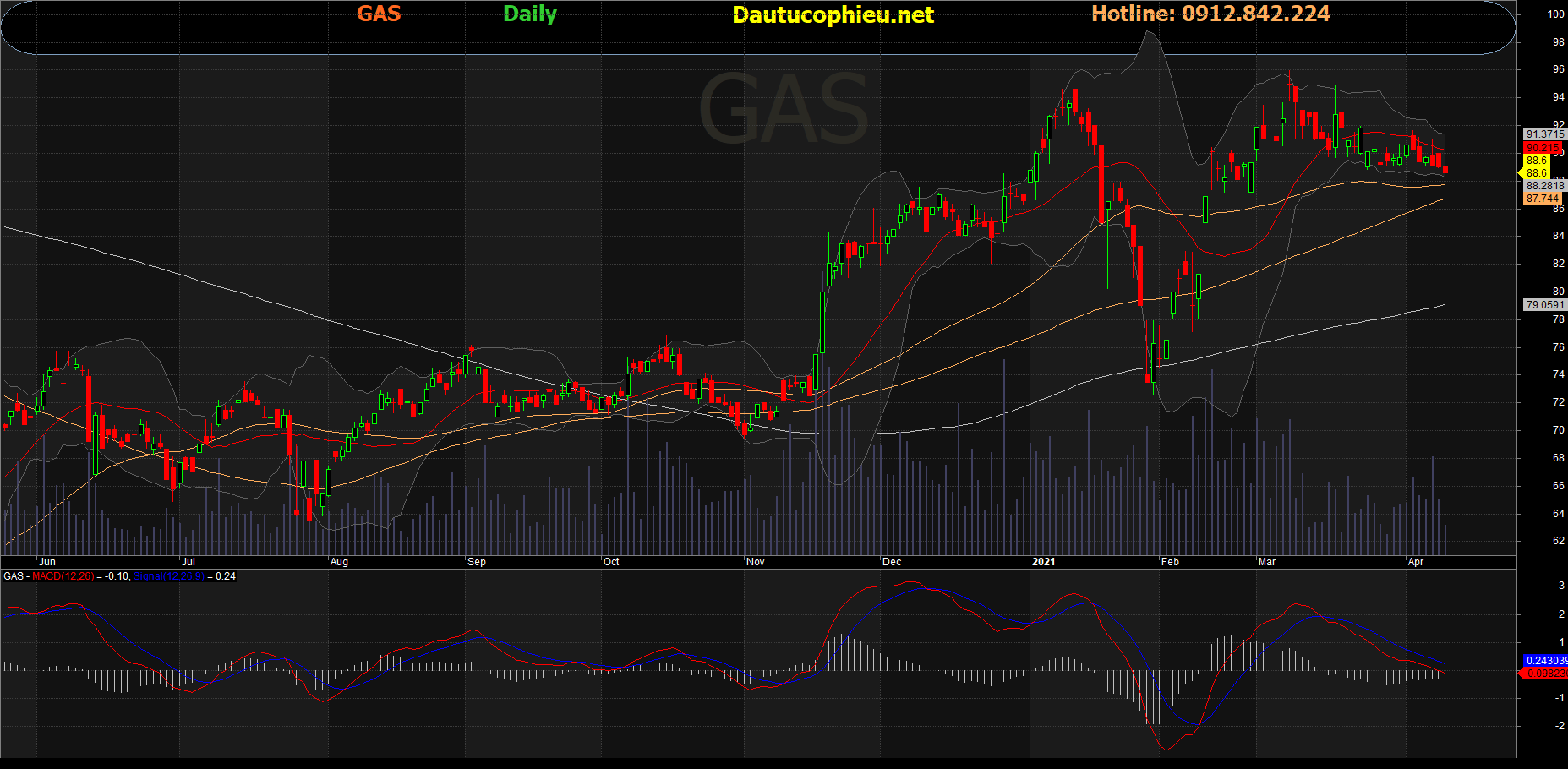Click the 76 price axis value

coord(1559,347)
